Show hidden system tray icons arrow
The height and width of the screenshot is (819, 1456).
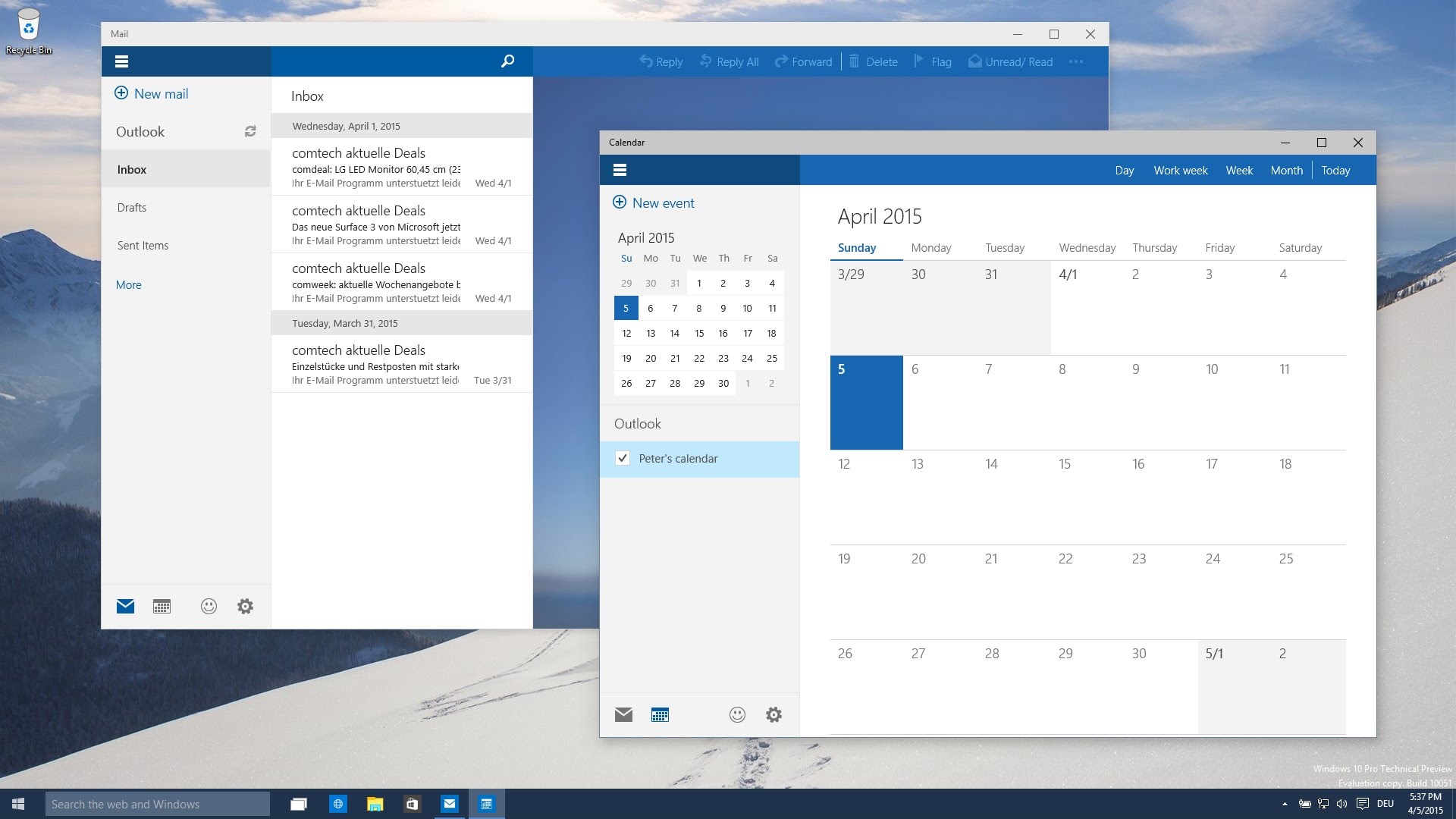pyautogui.click(x=1285, y=804)
